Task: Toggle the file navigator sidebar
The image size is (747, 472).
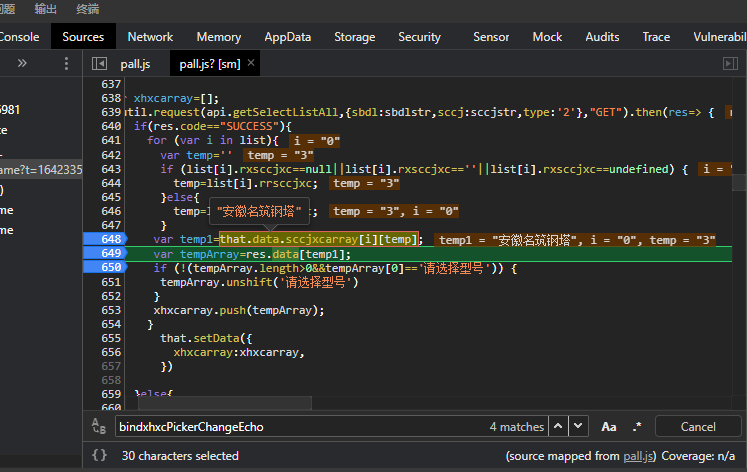Action: (99, 63)
